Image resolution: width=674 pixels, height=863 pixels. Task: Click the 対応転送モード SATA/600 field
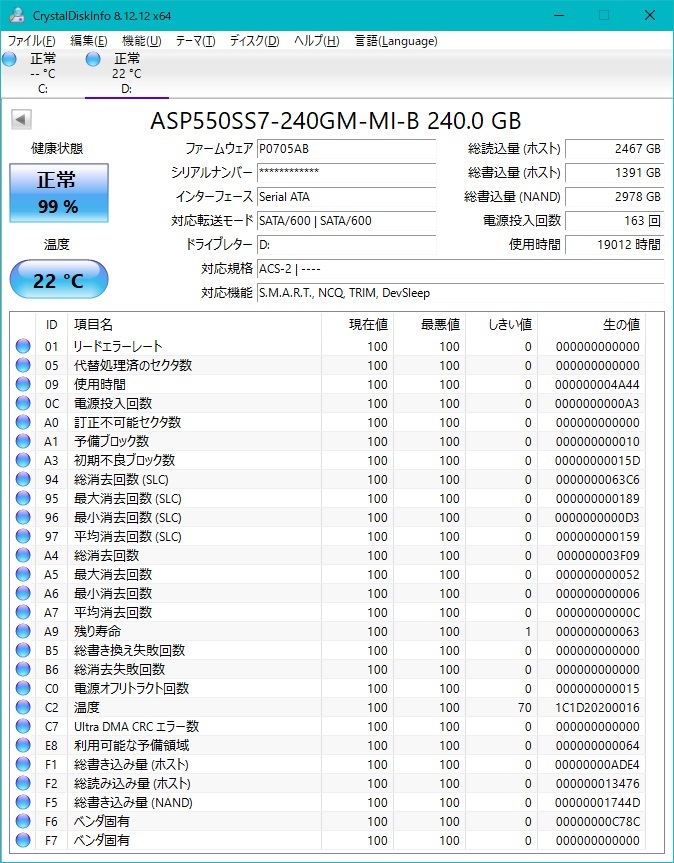[346, 221]
